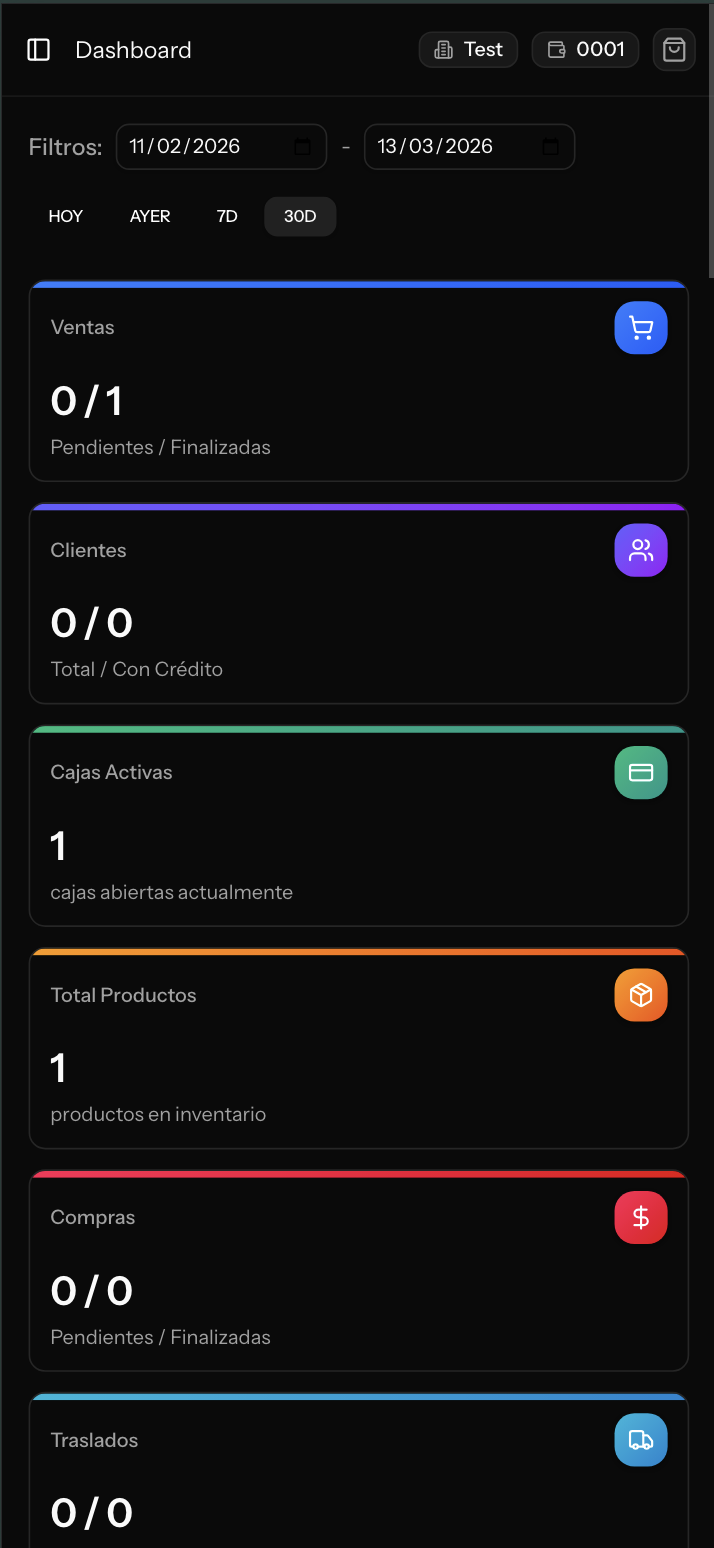The width and height of the screenshot is (714, 1548).
Task: Open the sidebar panel toggle icon
Action: [x=38, y=50]
